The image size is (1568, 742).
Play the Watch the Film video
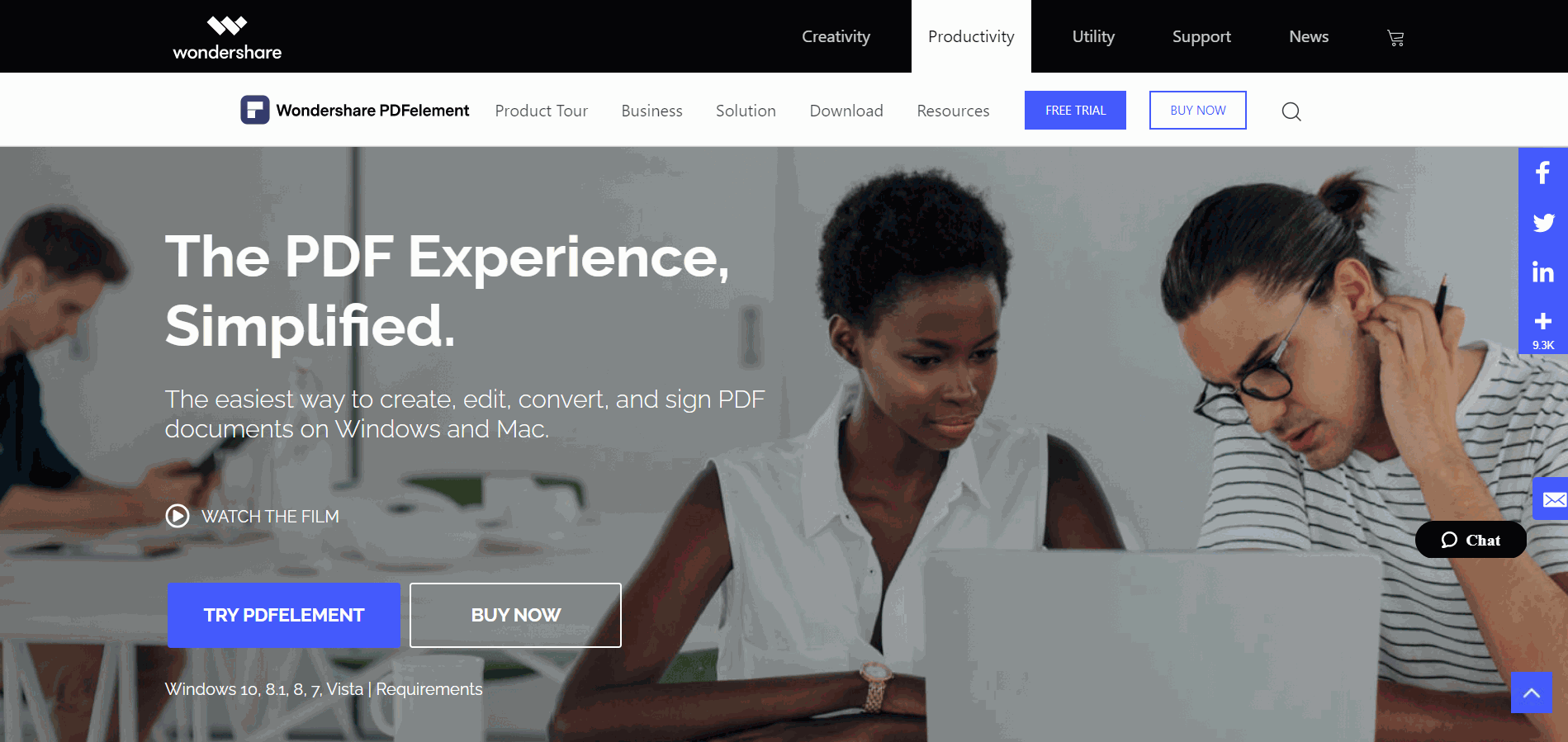[x=253, y=517]
